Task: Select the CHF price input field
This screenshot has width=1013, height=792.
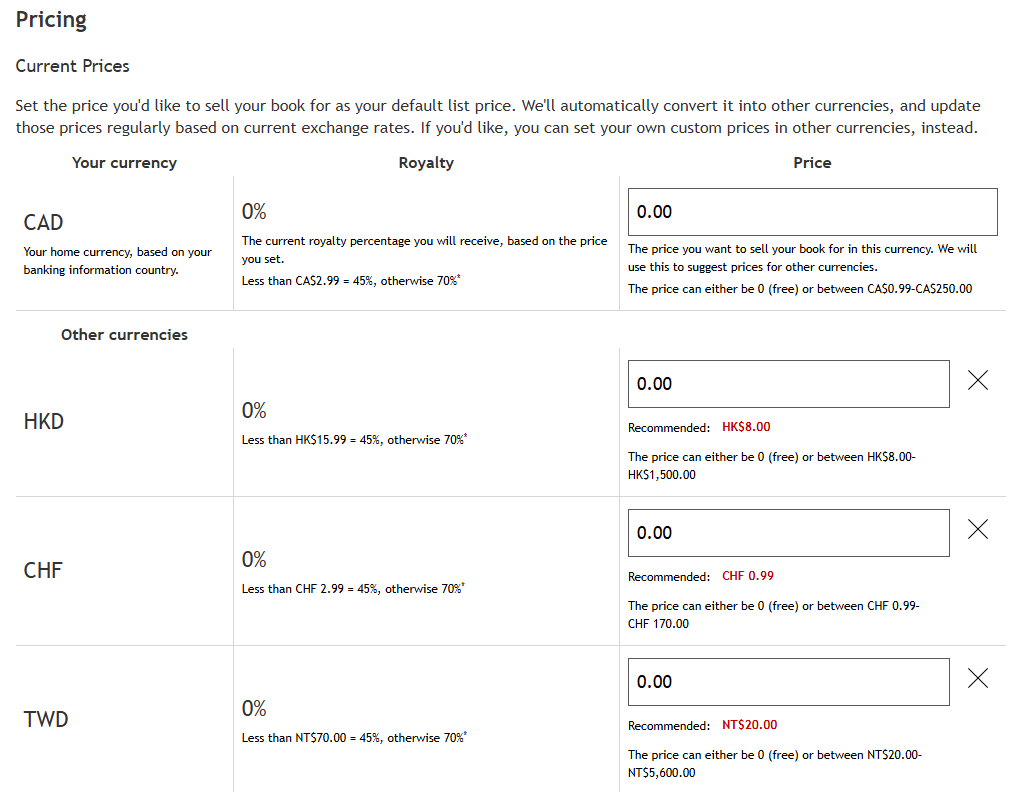Action: pyautogui.click(x=788, y=533)
